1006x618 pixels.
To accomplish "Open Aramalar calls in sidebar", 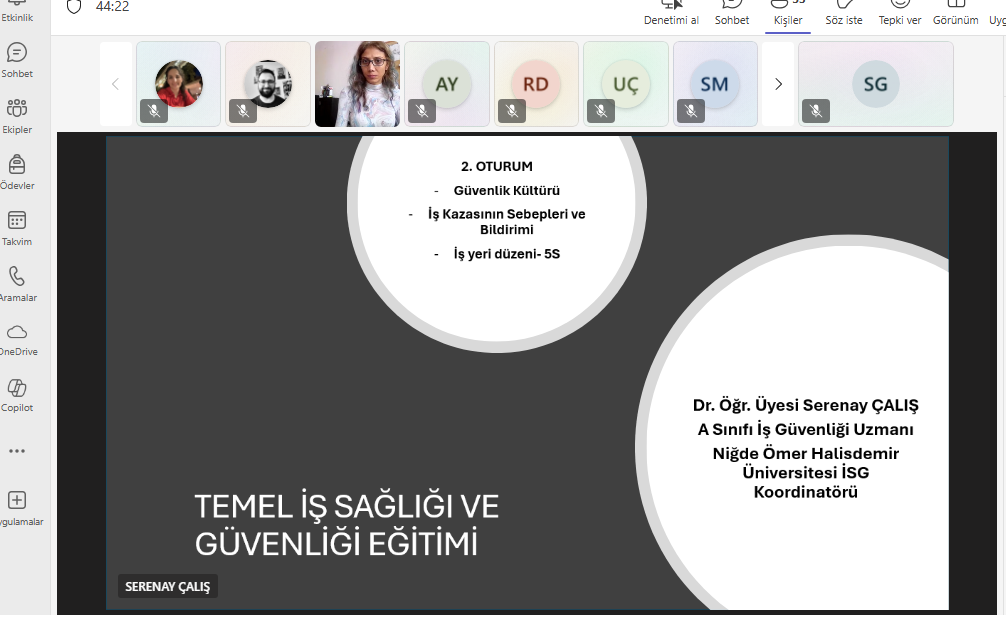I will click(17, 278).
